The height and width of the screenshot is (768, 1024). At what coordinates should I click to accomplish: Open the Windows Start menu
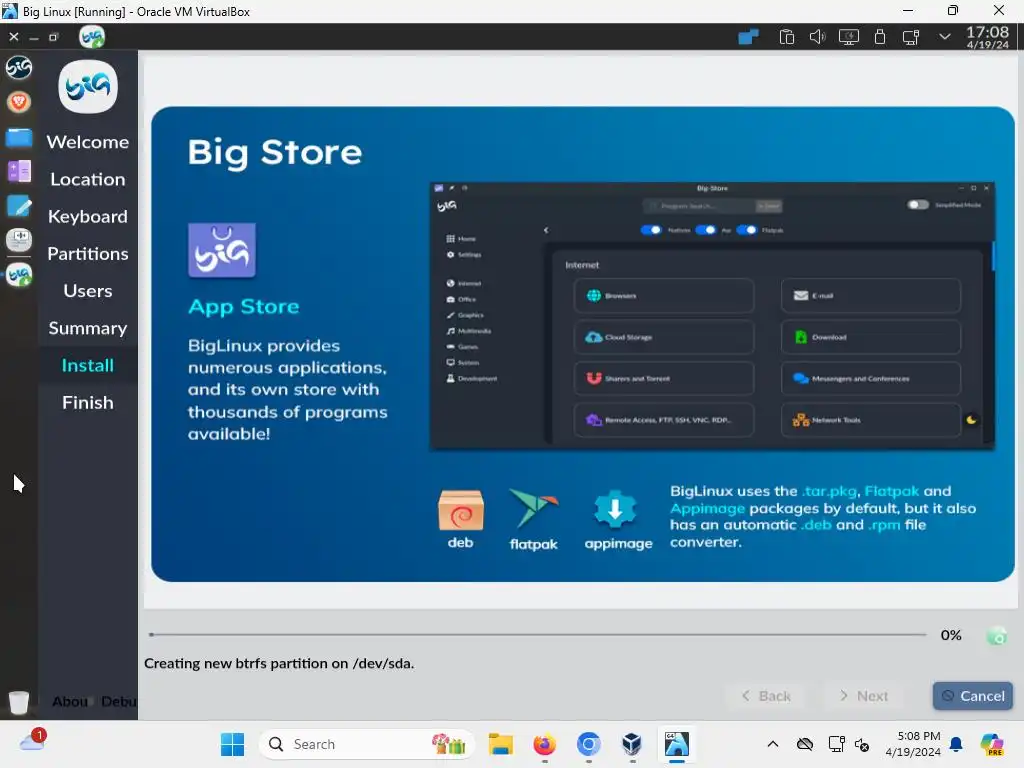[x=232, y=744]
